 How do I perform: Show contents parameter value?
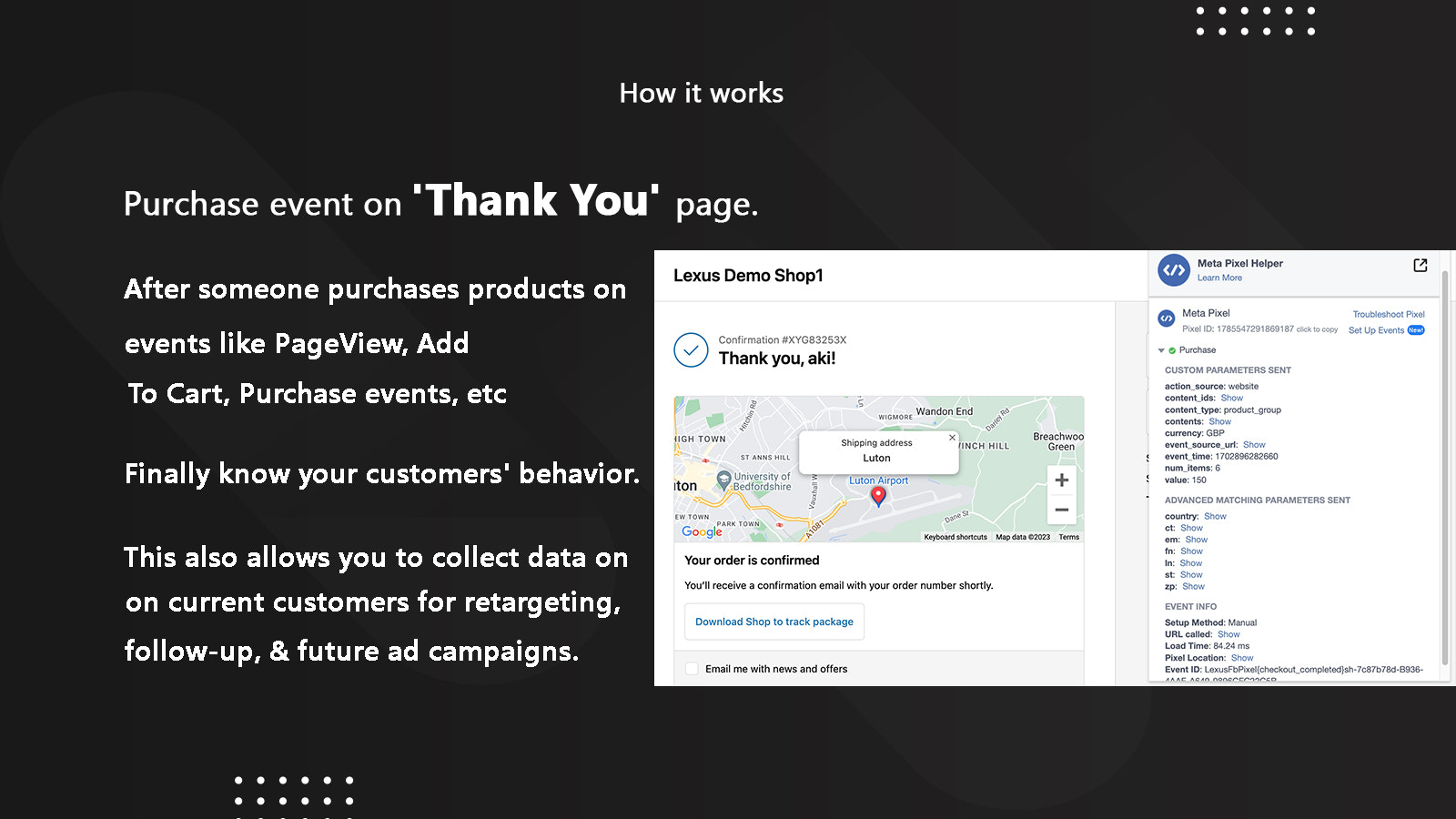tap(1219, 422)
